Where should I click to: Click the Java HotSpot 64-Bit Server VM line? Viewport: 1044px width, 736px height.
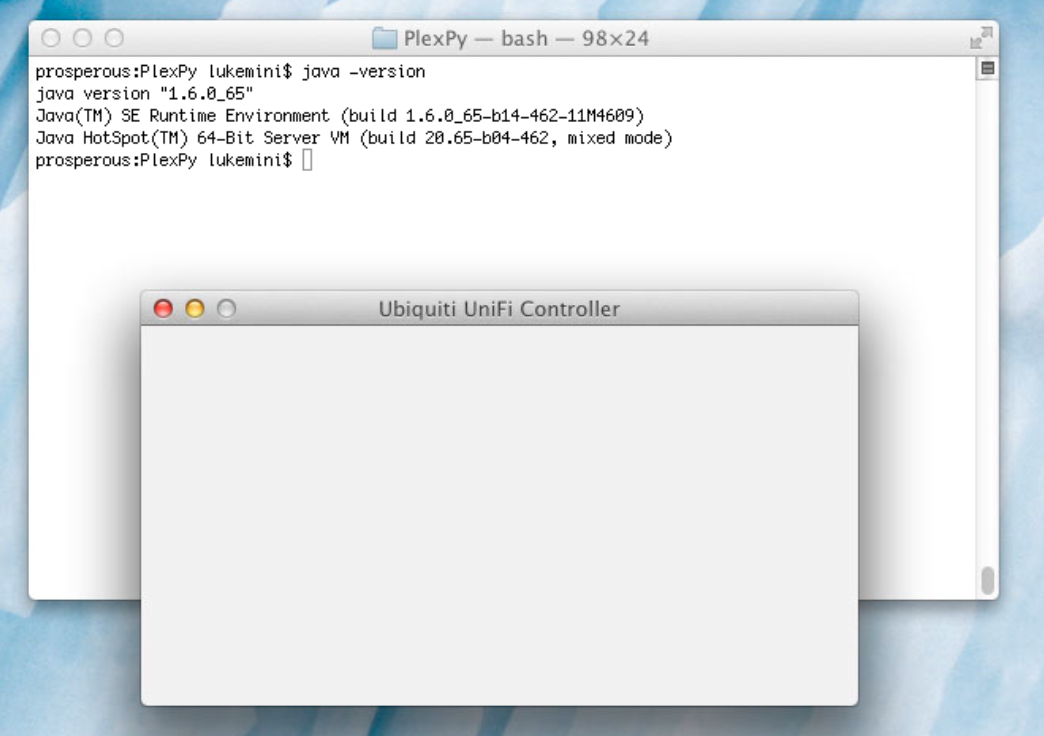pyautogui.click(x=353, y=138)
